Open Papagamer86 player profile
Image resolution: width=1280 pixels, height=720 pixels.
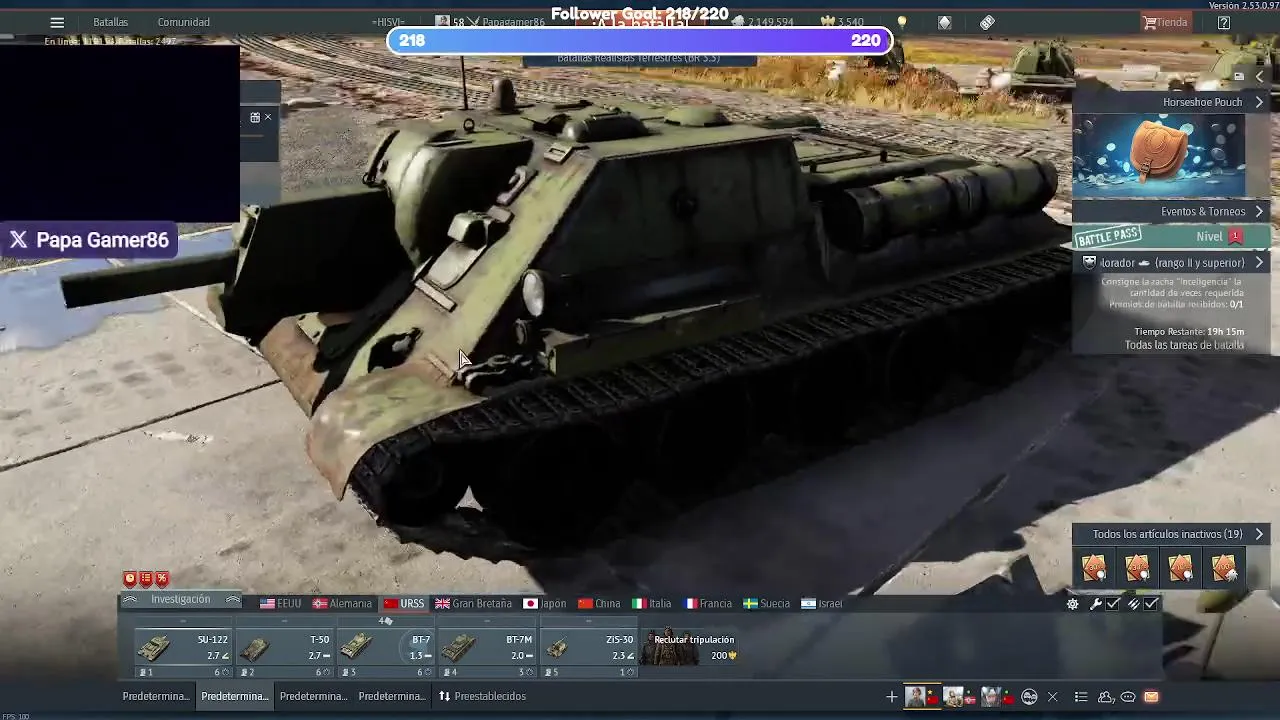(512, 22)
